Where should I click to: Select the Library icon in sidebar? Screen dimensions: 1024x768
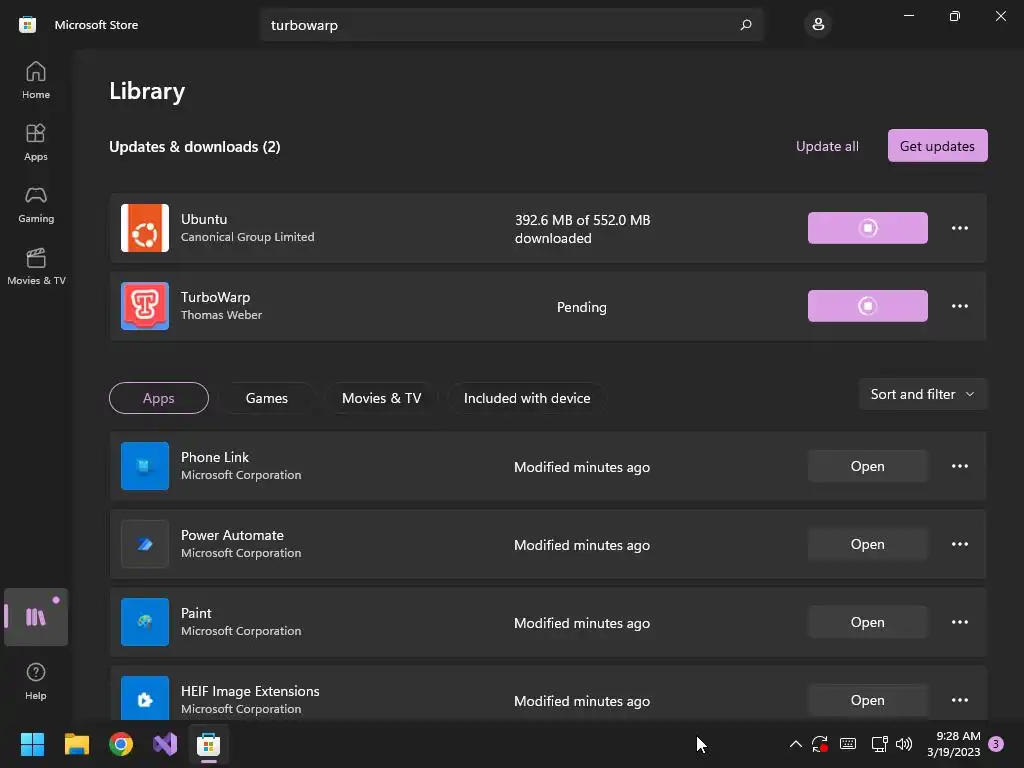(36, 616)
